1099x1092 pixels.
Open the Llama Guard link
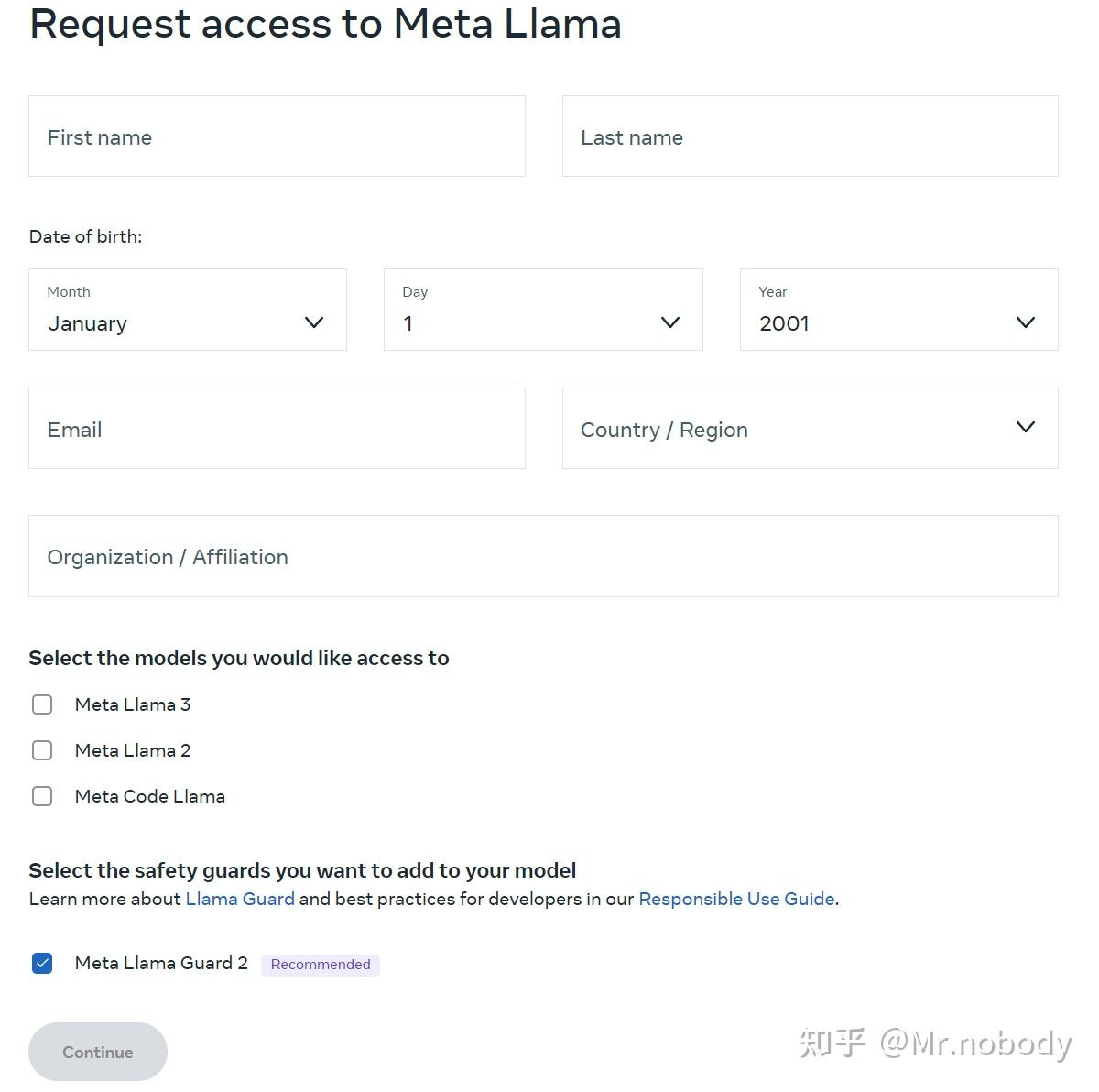(x=239, y=899)
